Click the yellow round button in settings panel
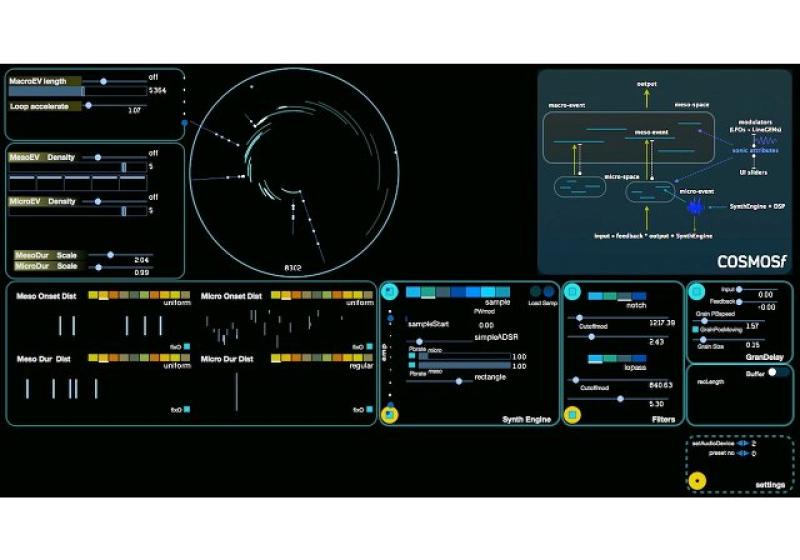Screen dimensions: 800x560 pyautogui.click(x=697, y=481)
